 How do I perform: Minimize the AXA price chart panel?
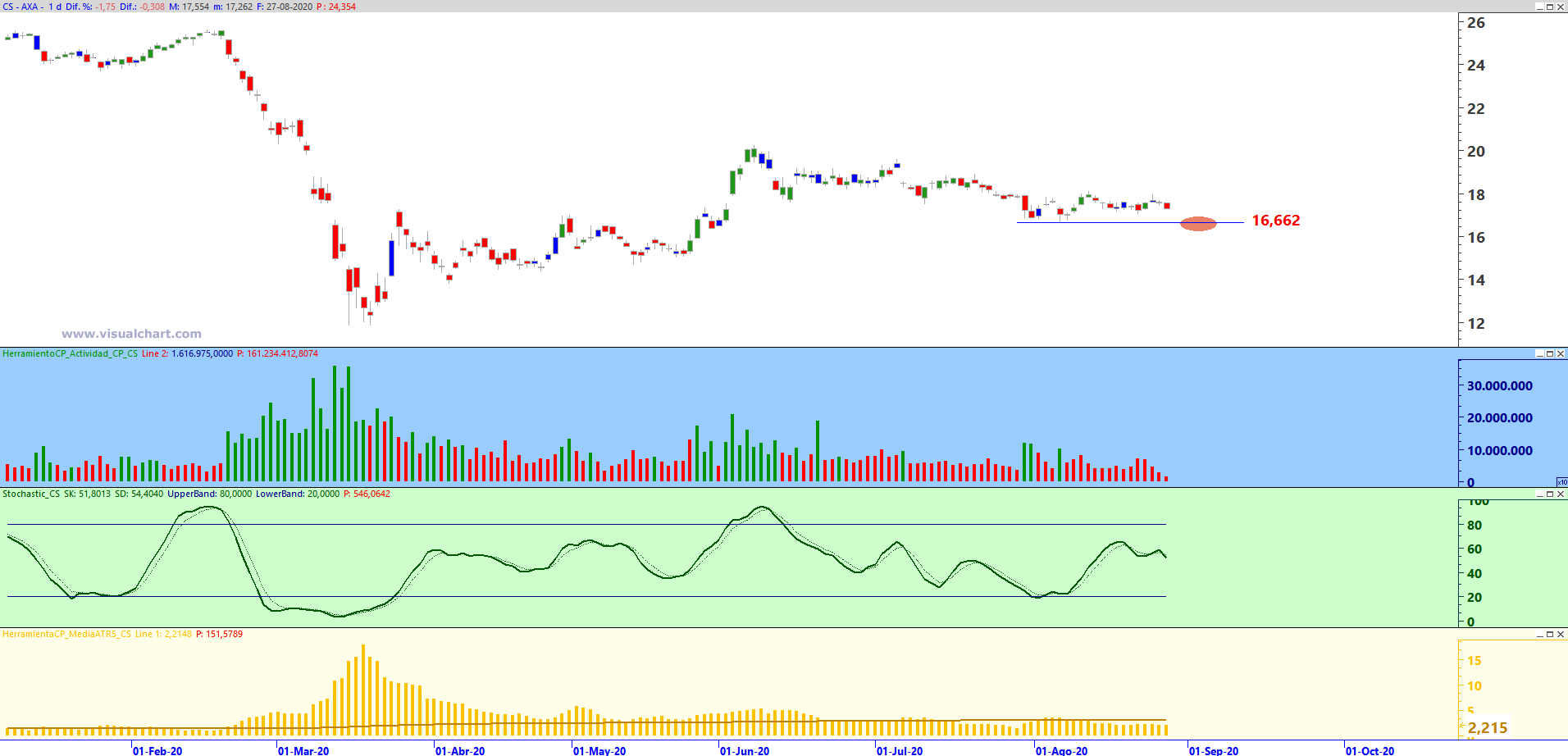coord(1539,7)
